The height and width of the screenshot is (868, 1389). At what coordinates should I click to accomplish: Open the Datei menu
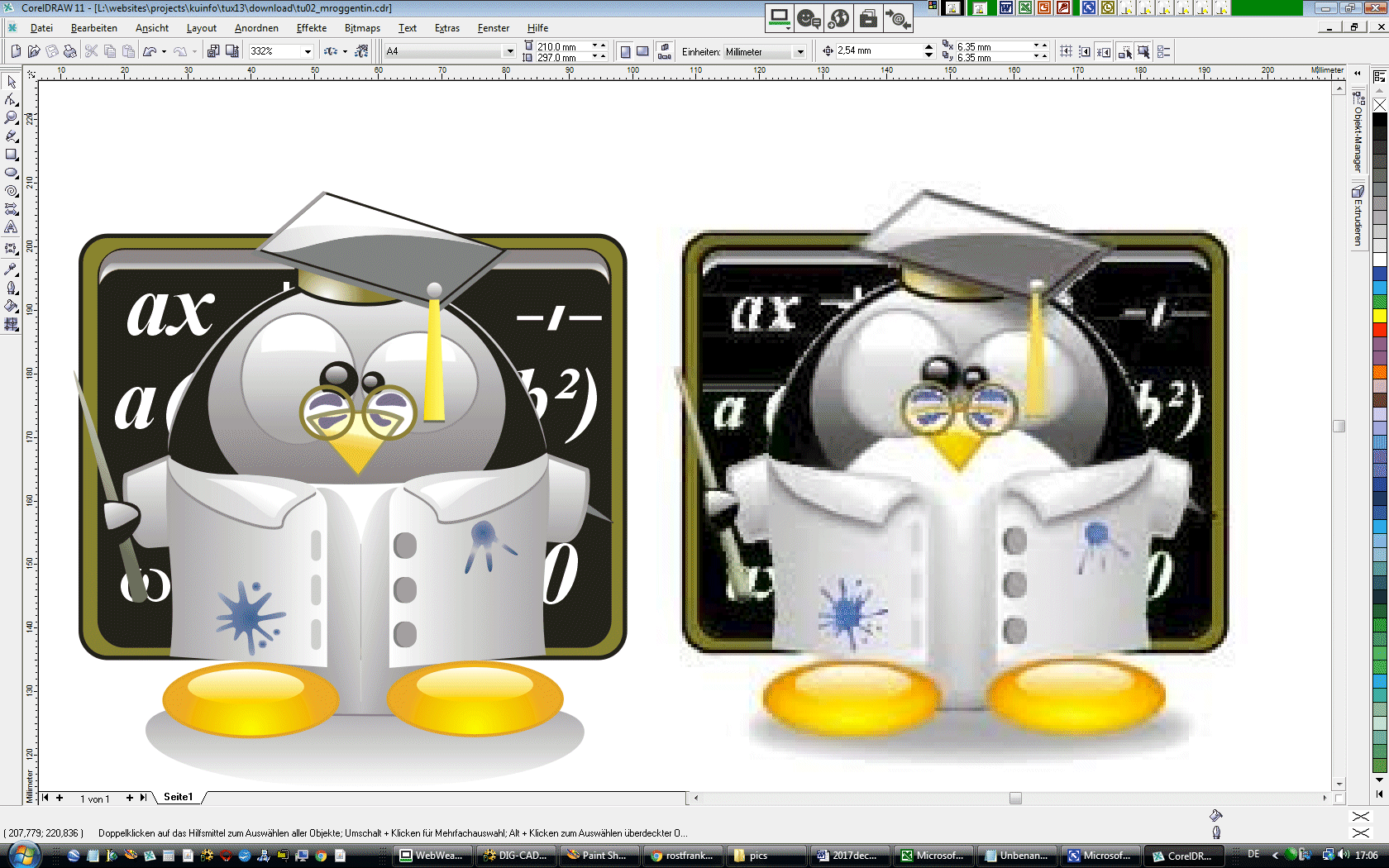(41, 28)
